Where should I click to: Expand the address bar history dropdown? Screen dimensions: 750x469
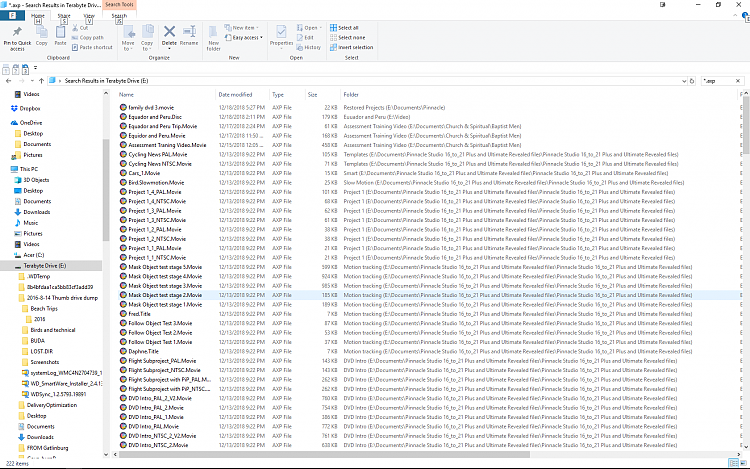pyautogui.click(x=684, y=81)
